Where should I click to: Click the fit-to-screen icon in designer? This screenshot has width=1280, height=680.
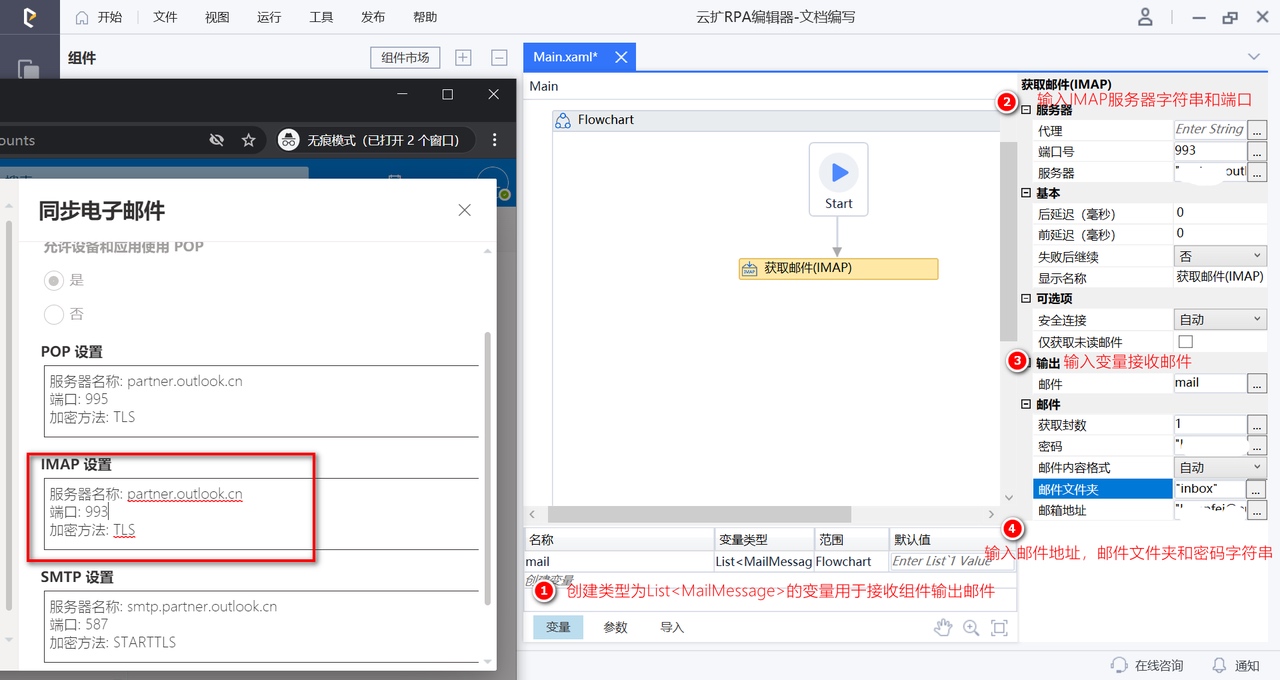coord(998,628)
